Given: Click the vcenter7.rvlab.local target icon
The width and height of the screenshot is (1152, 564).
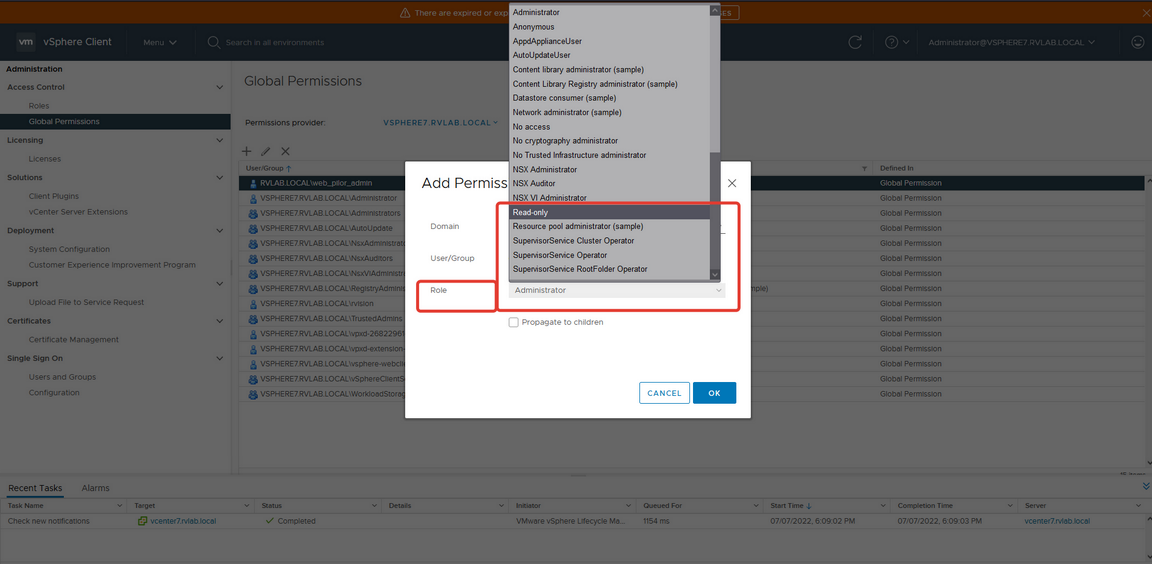Looking at the screenshot, I should (143, 521).
